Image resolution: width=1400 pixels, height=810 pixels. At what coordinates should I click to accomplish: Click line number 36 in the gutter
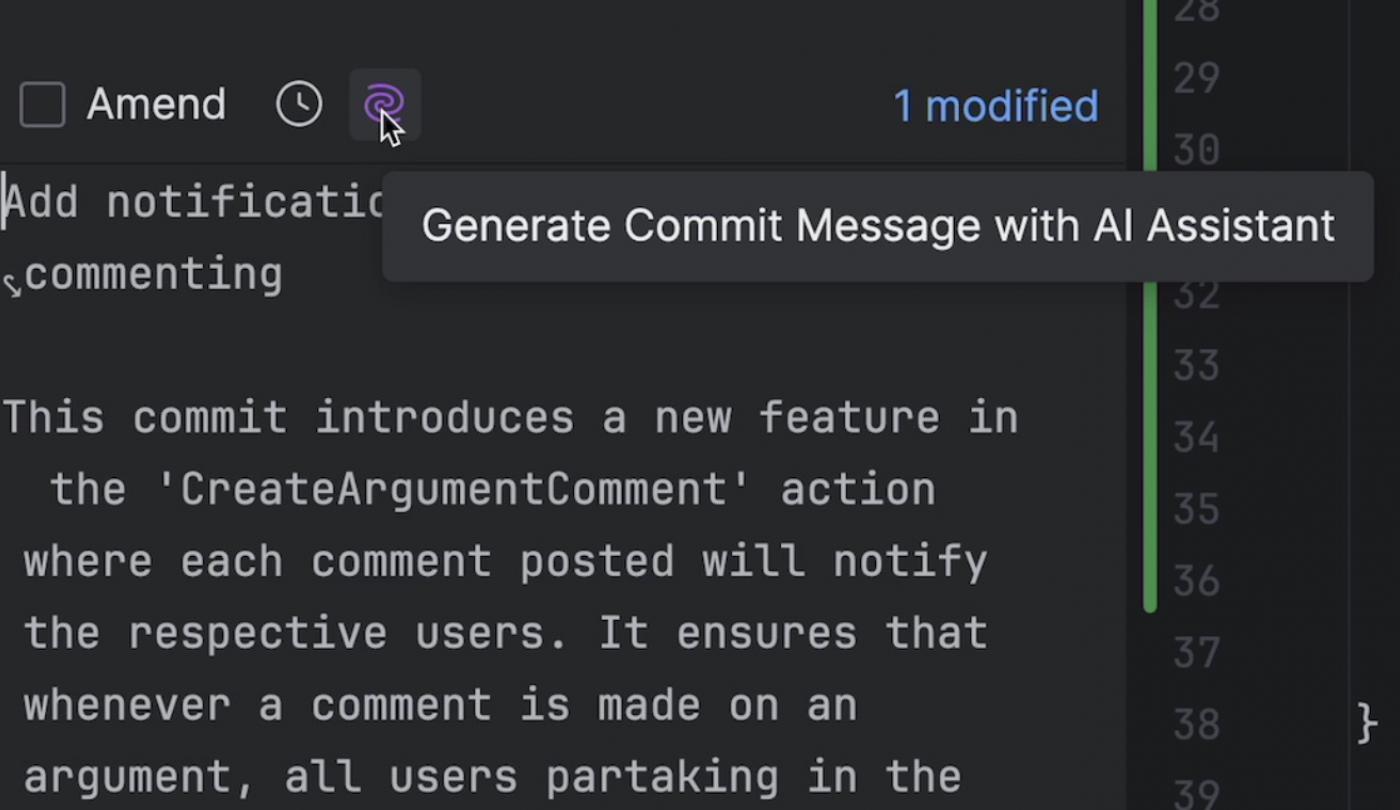(x=1196, y=581)
